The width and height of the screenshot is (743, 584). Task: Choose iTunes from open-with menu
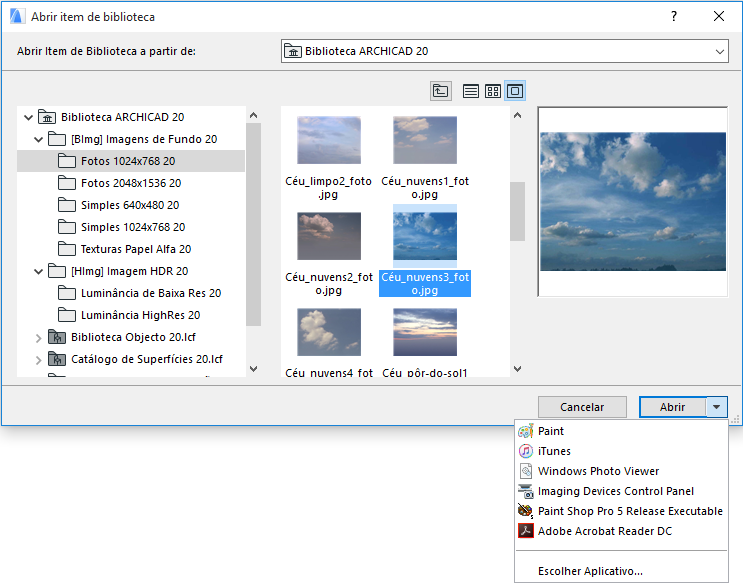coord(622,451)
